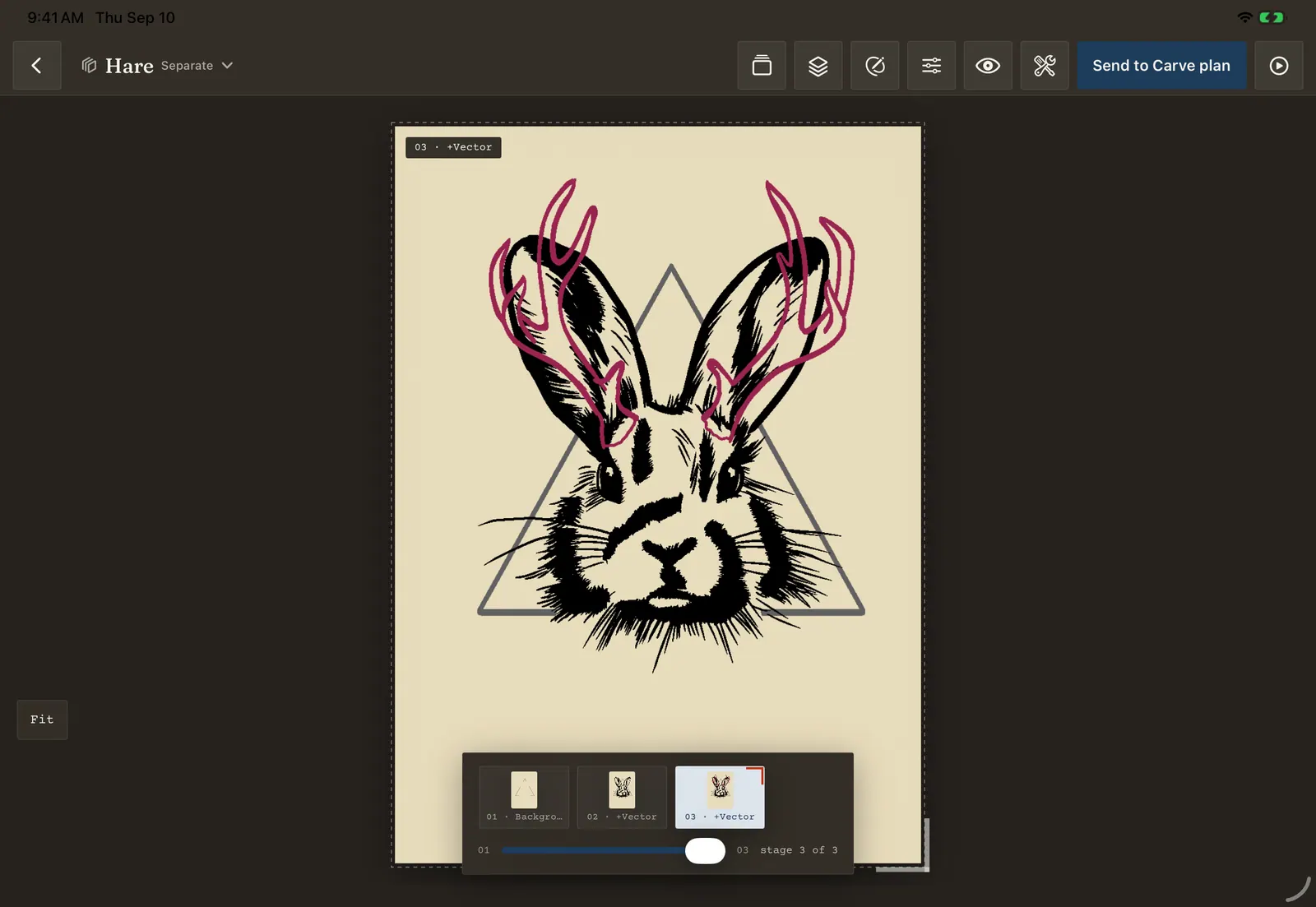Open the Separate mode dropdown
Screen dimensions: 1316x907
click(197, 66)
